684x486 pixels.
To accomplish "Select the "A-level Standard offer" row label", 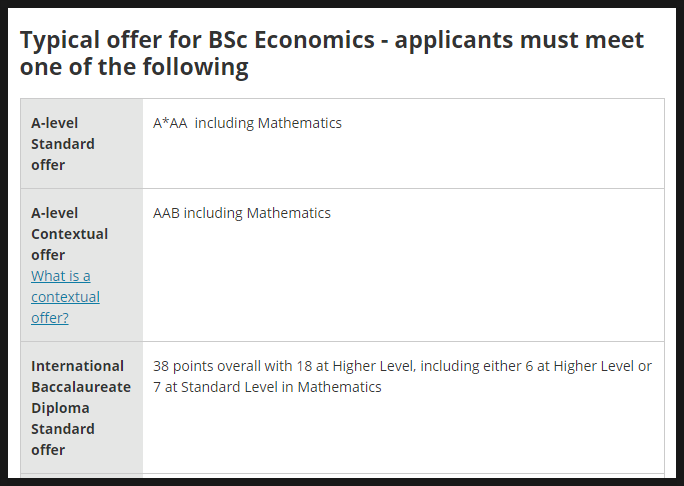I will [x=63, y=144].
